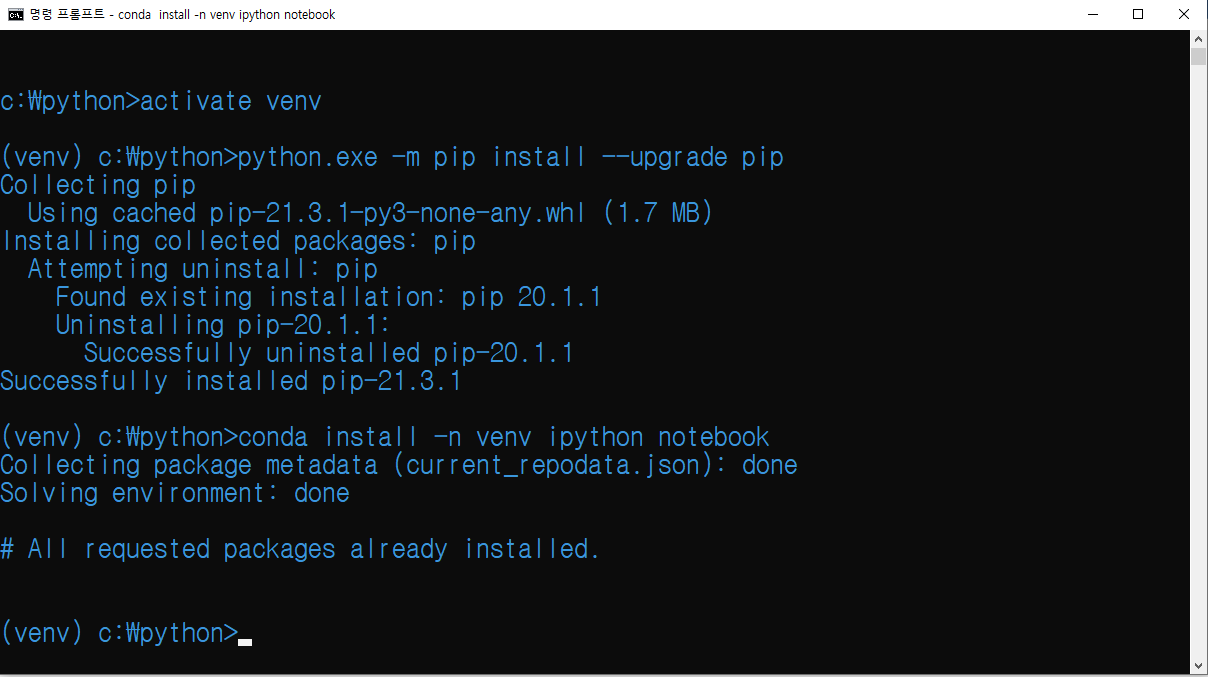Click '# All requested packages already installed.'
Image resolution: width=1208 pixels, height=677 pixels.
(x=300, y=549)
